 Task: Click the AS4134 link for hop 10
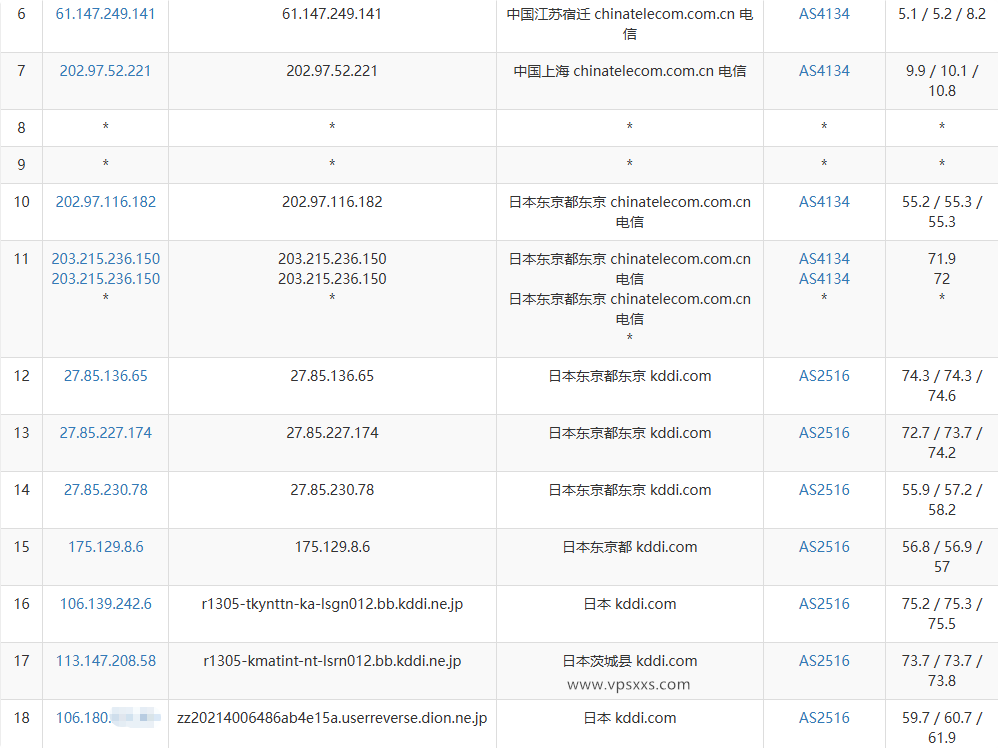[823, 201]
